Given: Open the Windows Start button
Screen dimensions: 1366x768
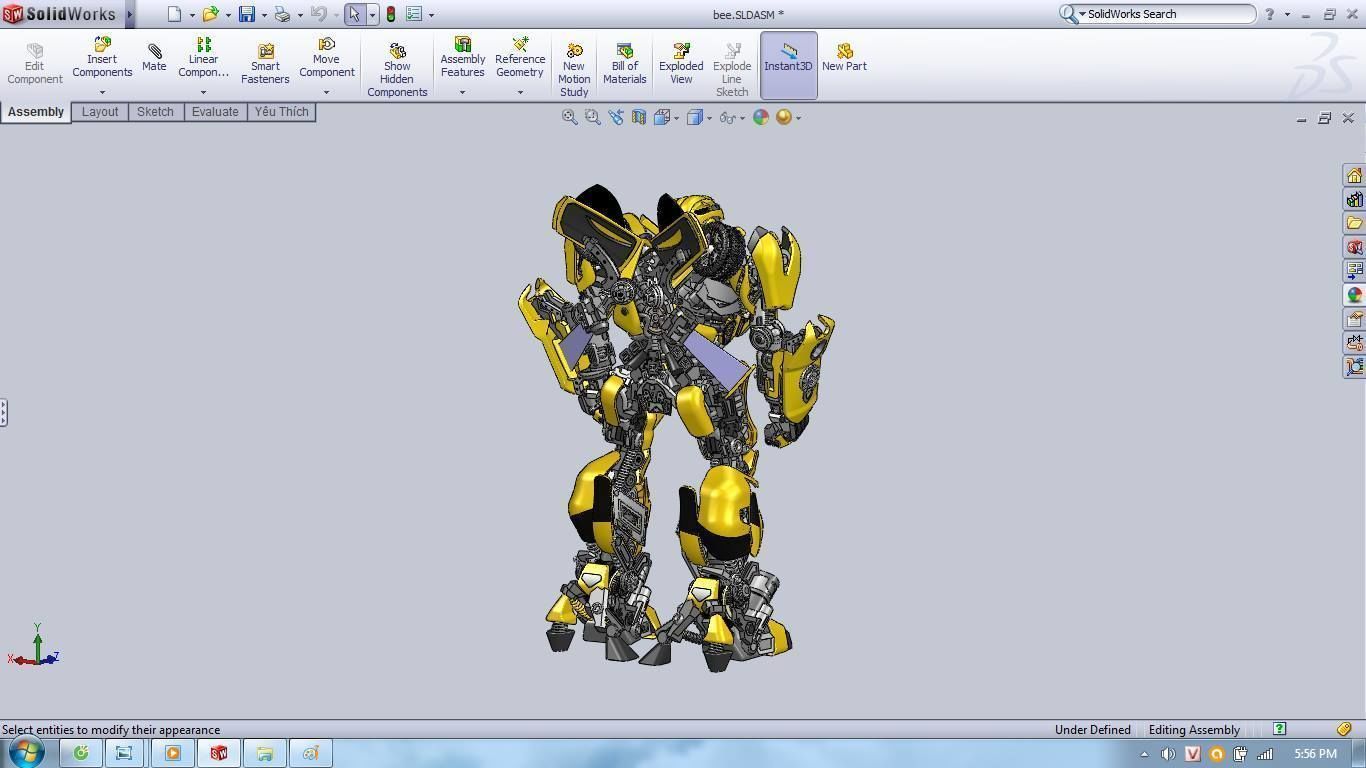Looking at the screenshot, I should [25, 752].
